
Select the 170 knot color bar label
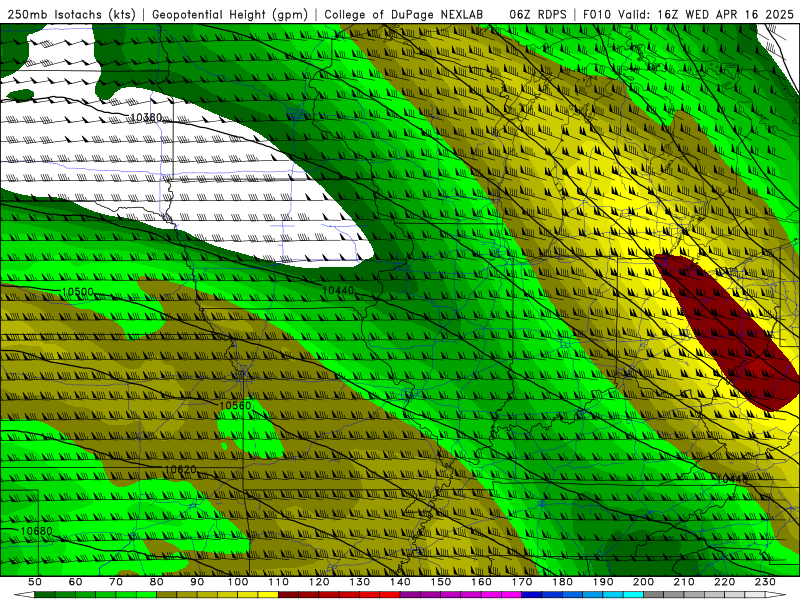(x=522, y=582)
